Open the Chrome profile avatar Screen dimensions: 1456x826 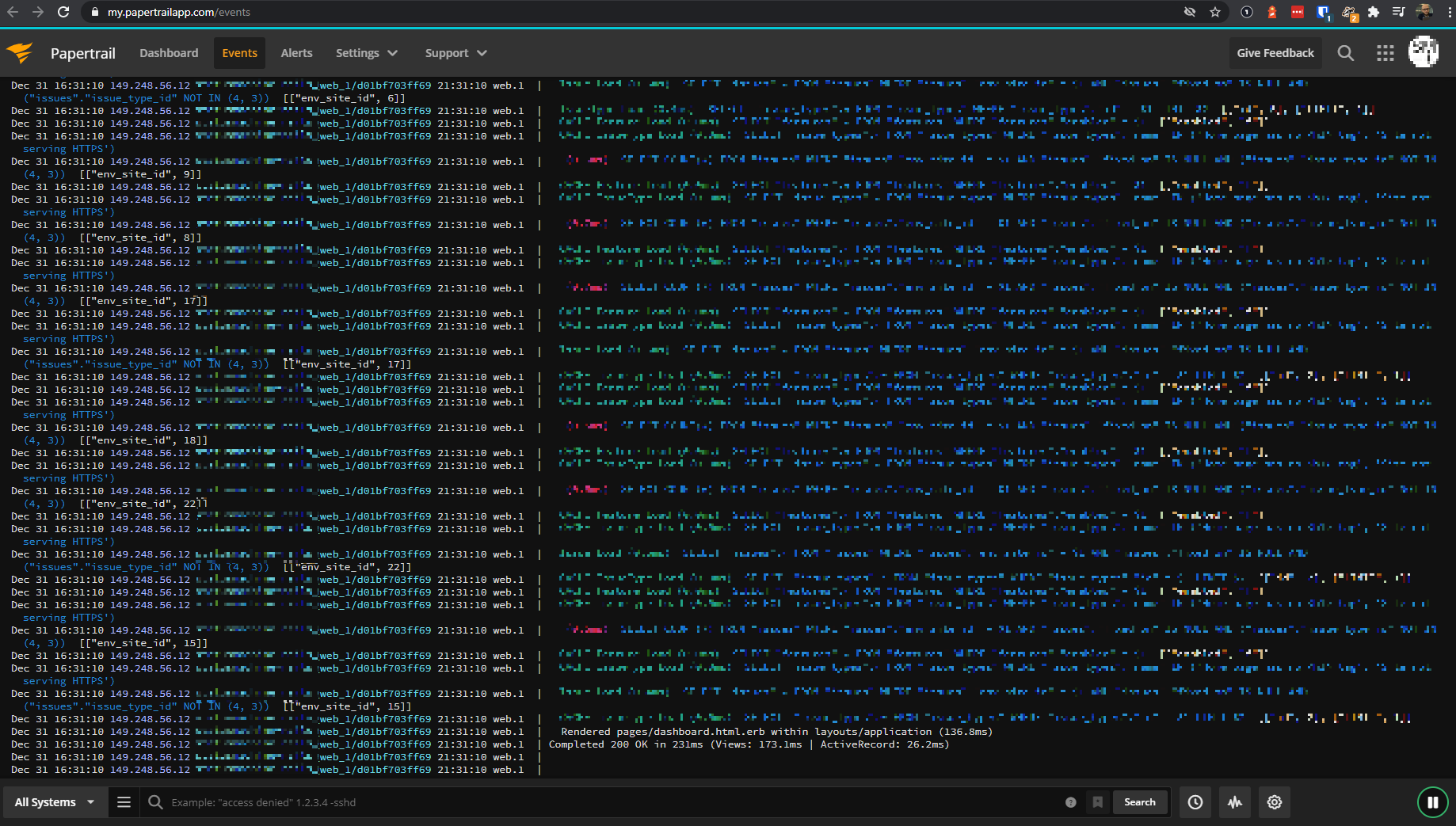[x=1424, y=12]
